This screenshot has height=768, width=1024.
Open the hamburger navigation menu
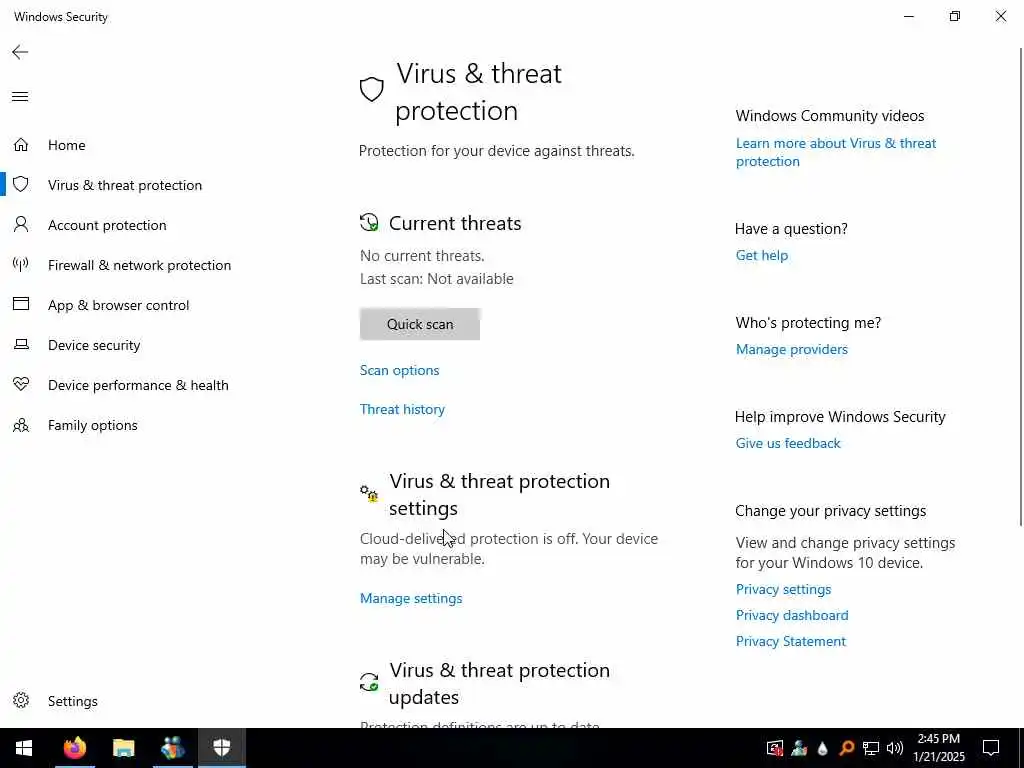pos(20,97)
